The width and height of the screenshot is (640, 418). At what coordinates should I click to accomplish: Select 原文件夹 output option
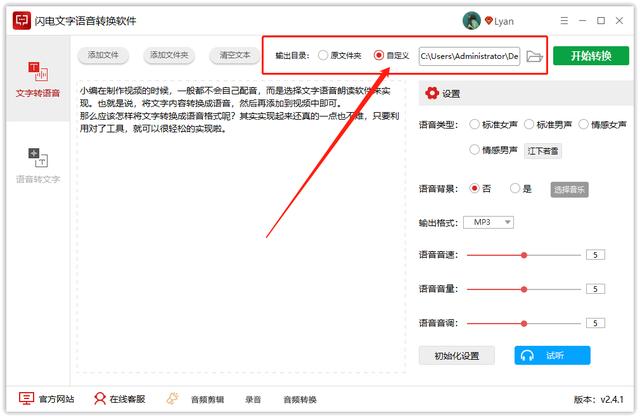coord(323,56)
